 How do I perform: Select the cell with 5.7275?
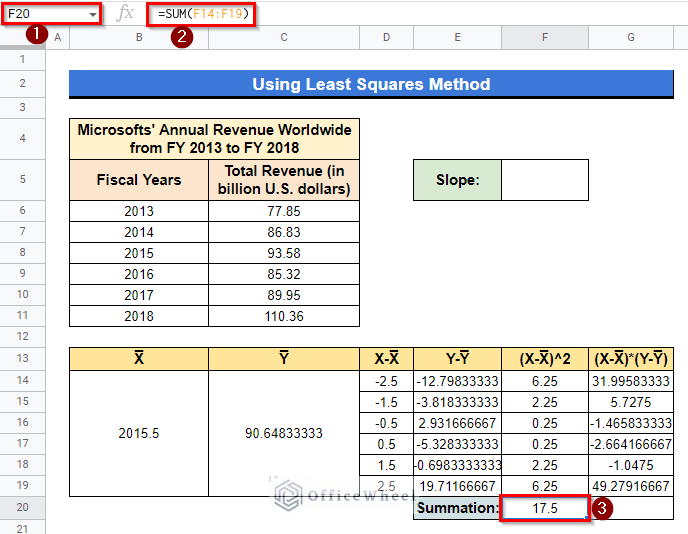point(631,402)
